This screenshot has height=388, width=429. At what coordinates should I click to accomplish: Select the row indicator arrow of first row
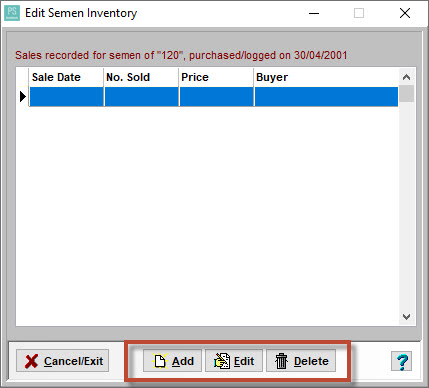point(23,97)
